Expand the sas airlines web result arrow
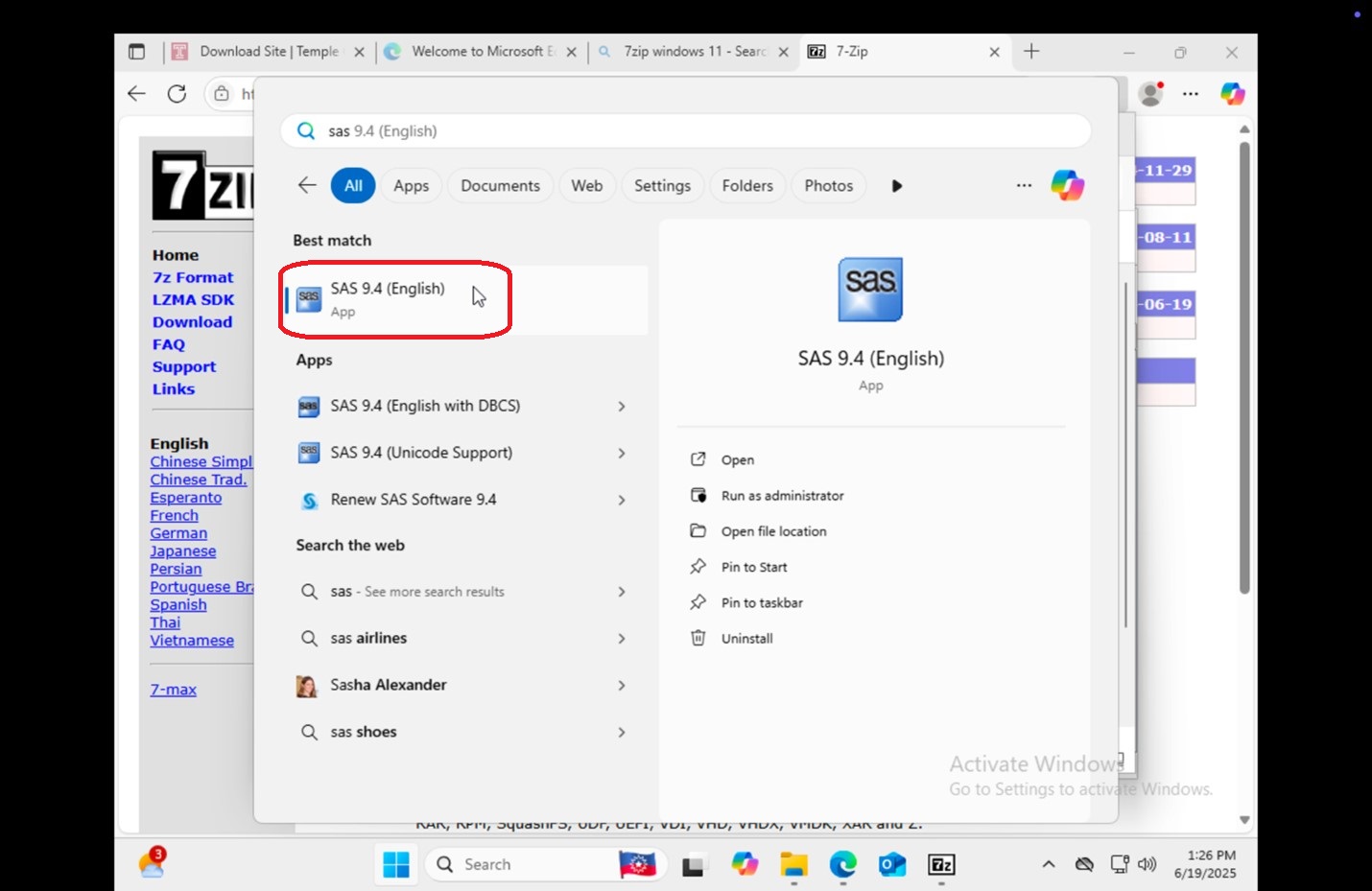This screenshot has width=1372, height=891. pyautogui.click(x=622, y=639)
